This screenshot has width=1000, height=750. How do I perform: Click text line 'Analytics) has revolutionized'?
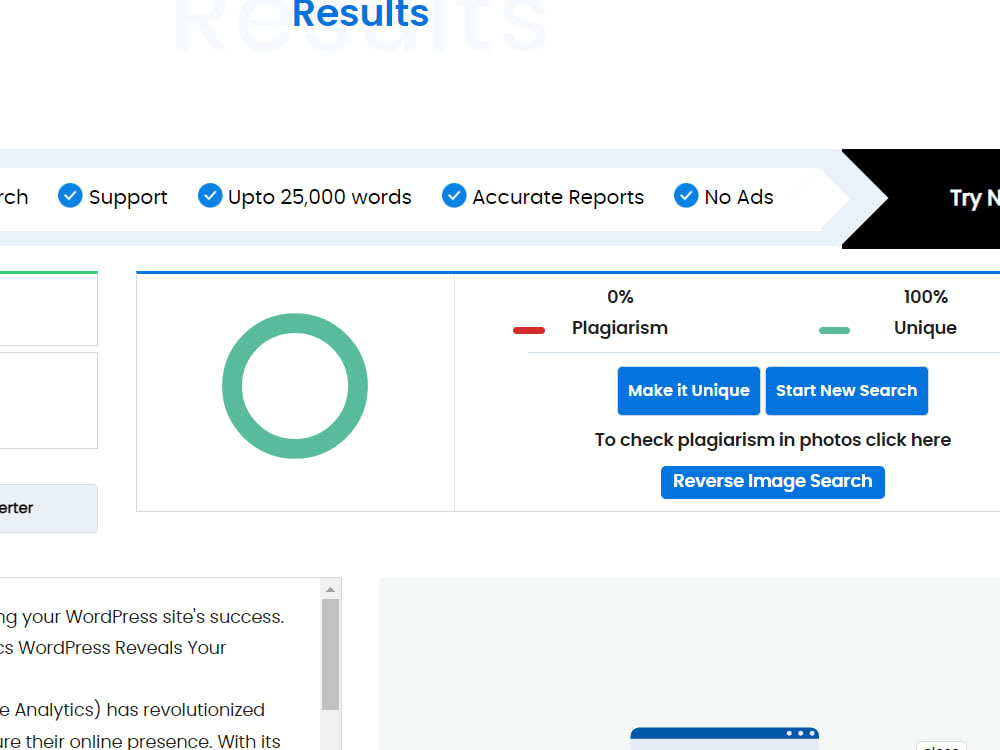tap(139, 710)
